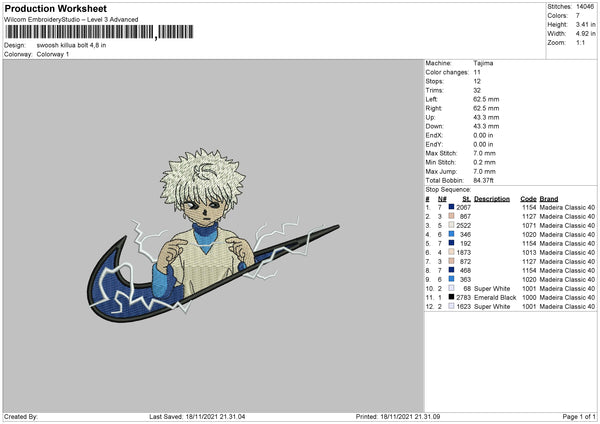Click the Brand column header
The image size is (600, 424).
(549, 199)
